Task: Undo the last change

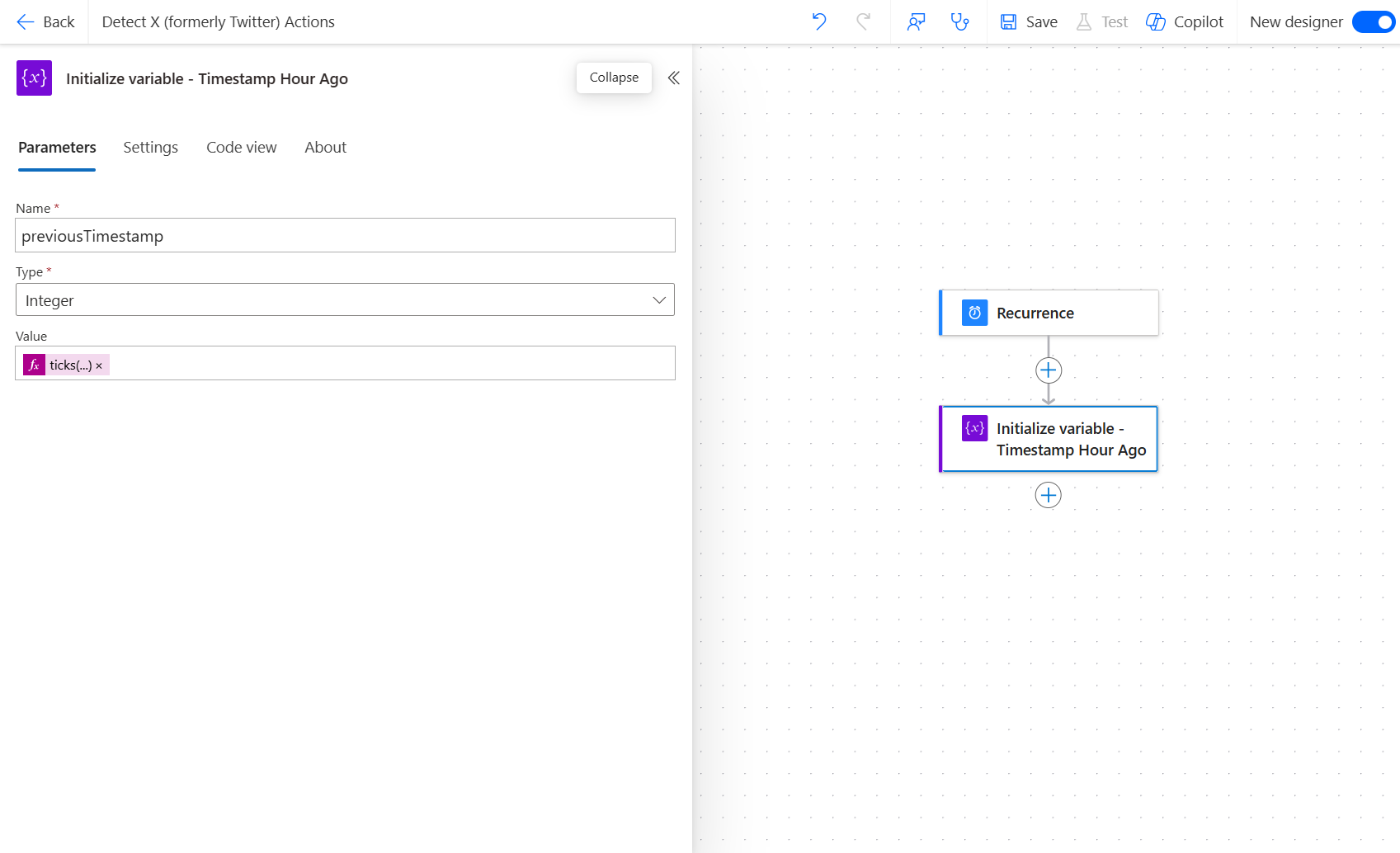Action: tap(818, 21)
